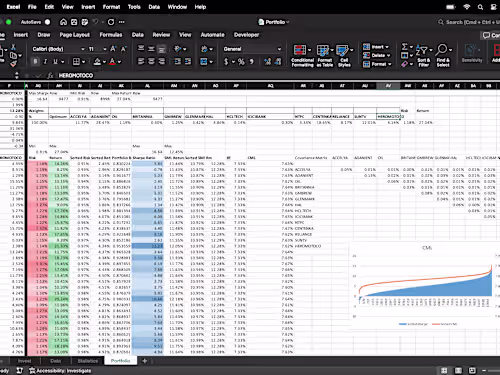The height and width of the screenshot is (375, 500).
Task: Open Conditional Formatting menu
Action: [302, 56]
